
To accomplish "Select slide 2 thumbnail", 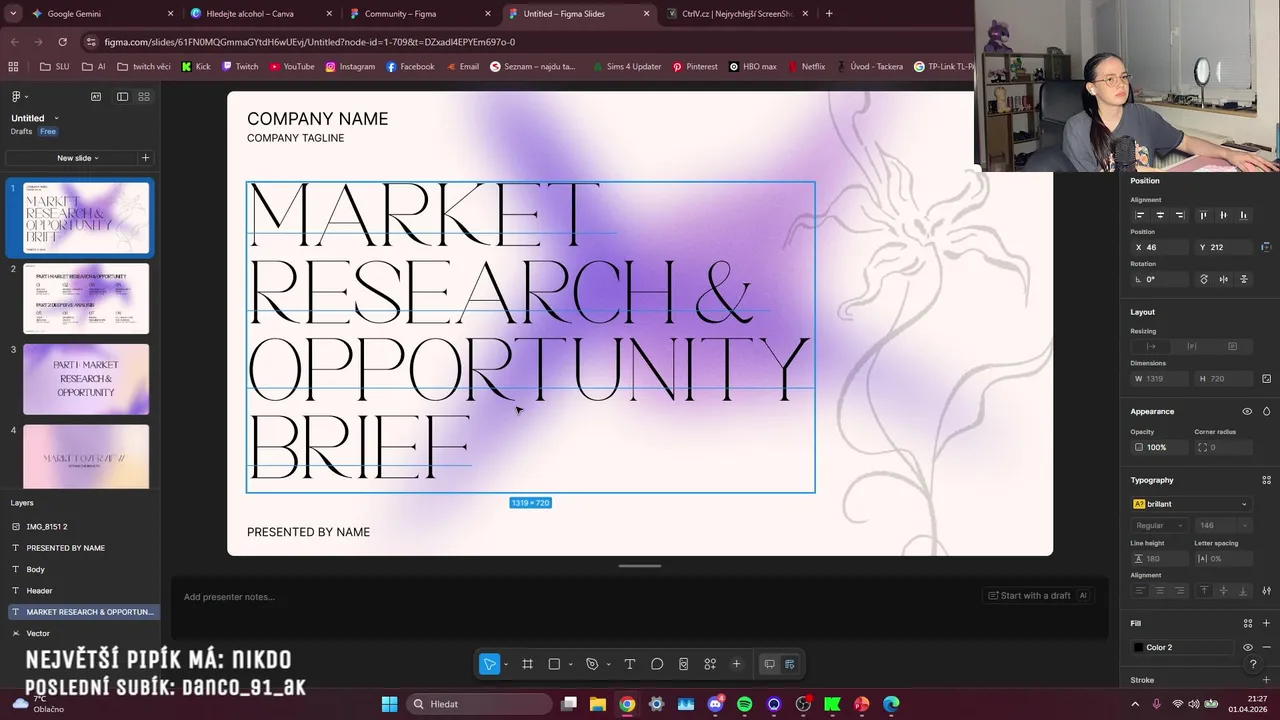I will [86, 298].
